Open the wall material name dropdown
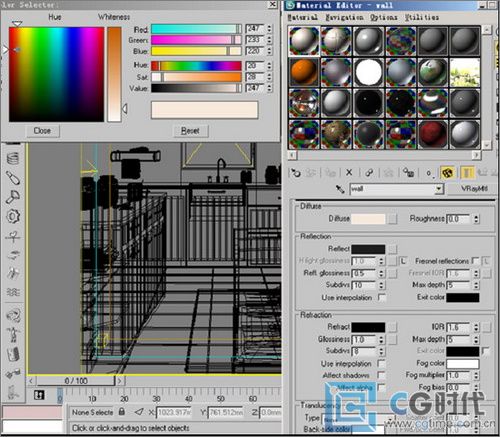Viewport: 500px width, 437px height. pyautogui.click(x=439, y=189)
